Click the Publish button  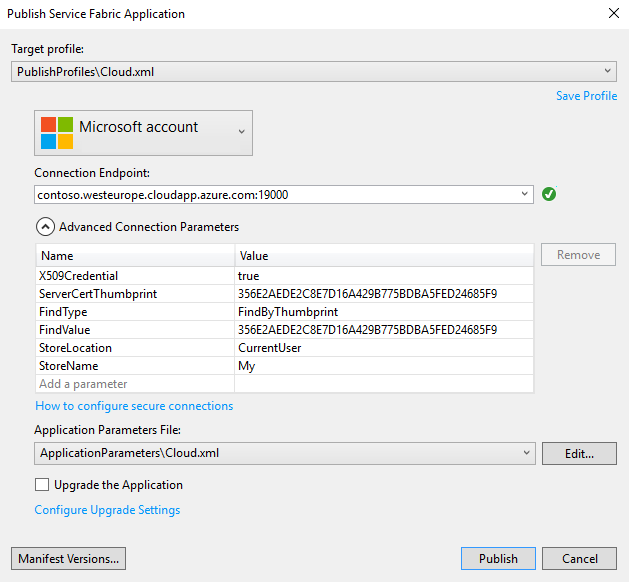point(498,558)
